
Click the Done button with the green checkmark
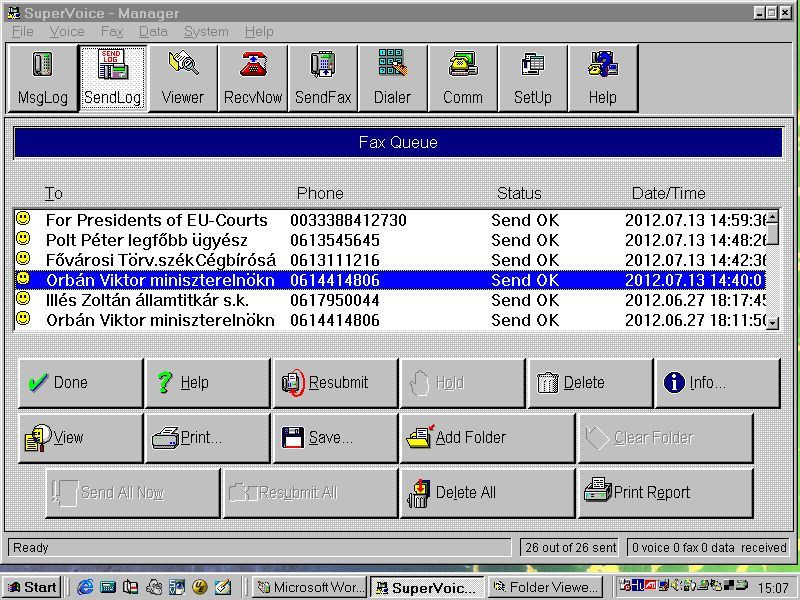click(81, 383)
